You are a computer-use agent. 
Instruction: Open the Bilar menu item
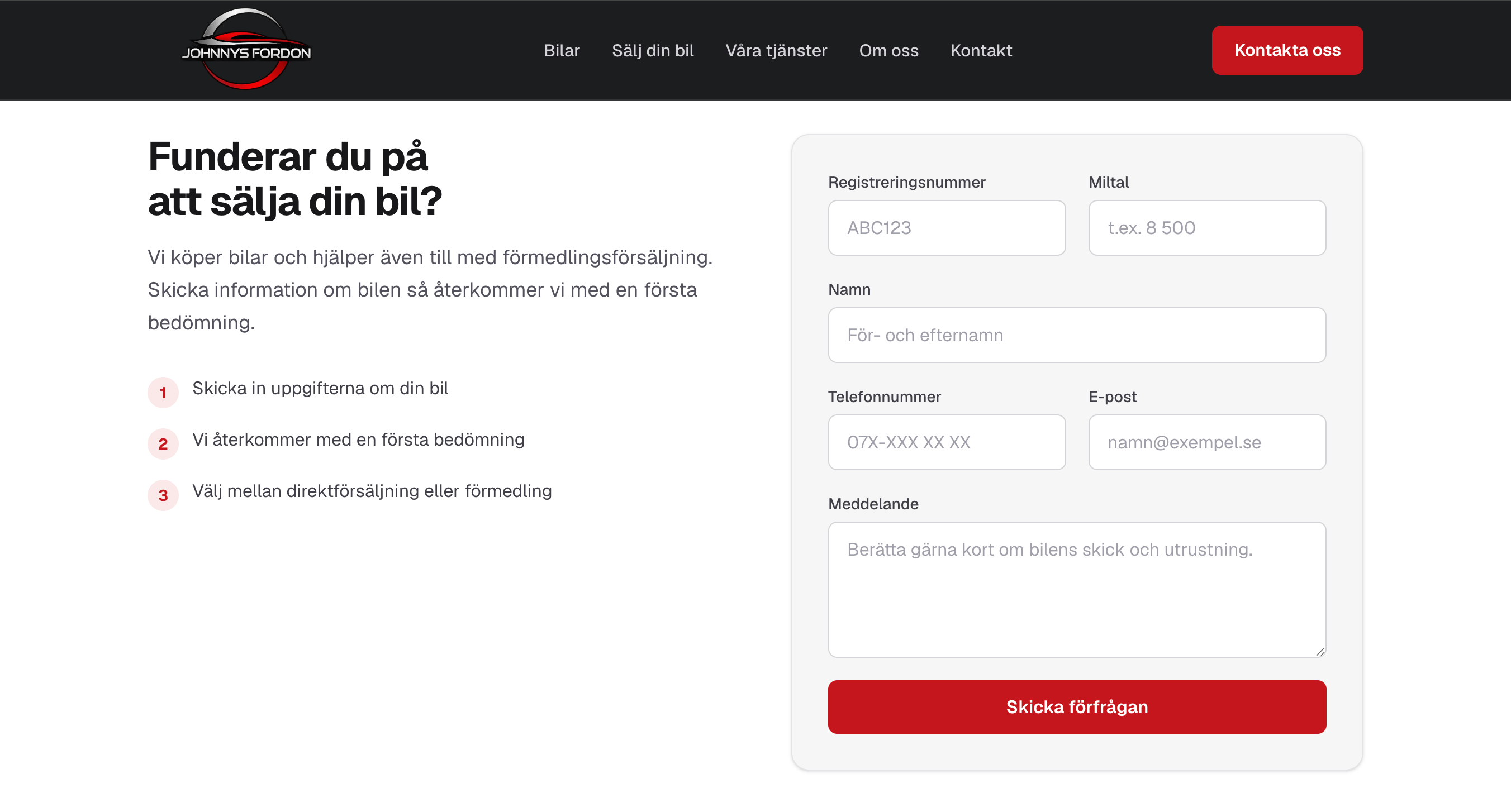562,50
